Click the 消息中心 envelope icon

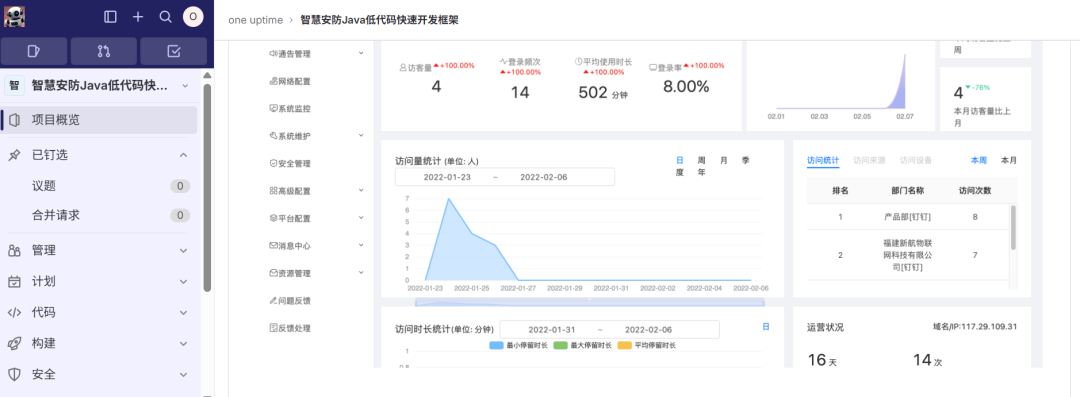[273, 245]
